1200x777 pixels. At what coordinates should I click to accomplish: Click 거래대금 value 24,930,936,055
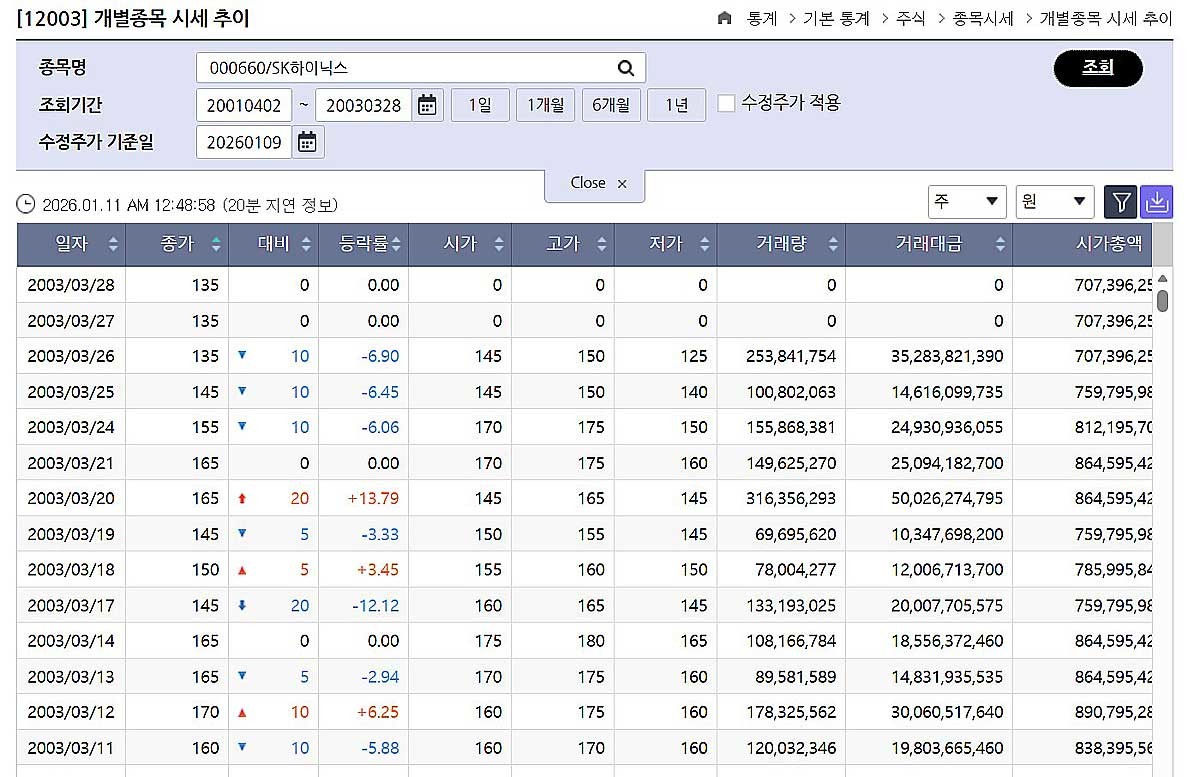click(x=947, y=427)
